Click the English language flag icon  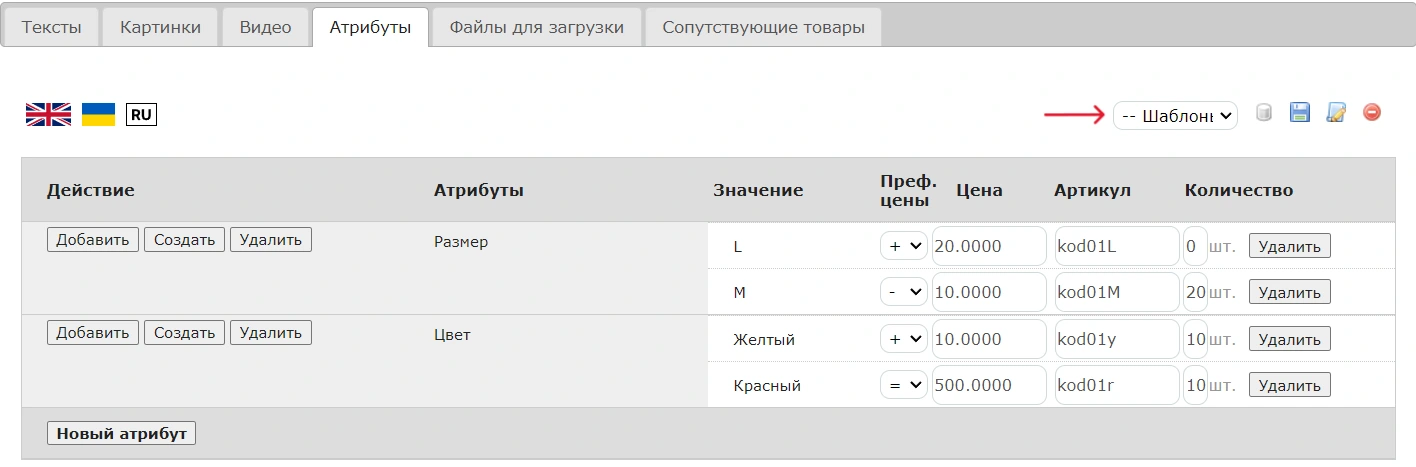click(48, 114)
